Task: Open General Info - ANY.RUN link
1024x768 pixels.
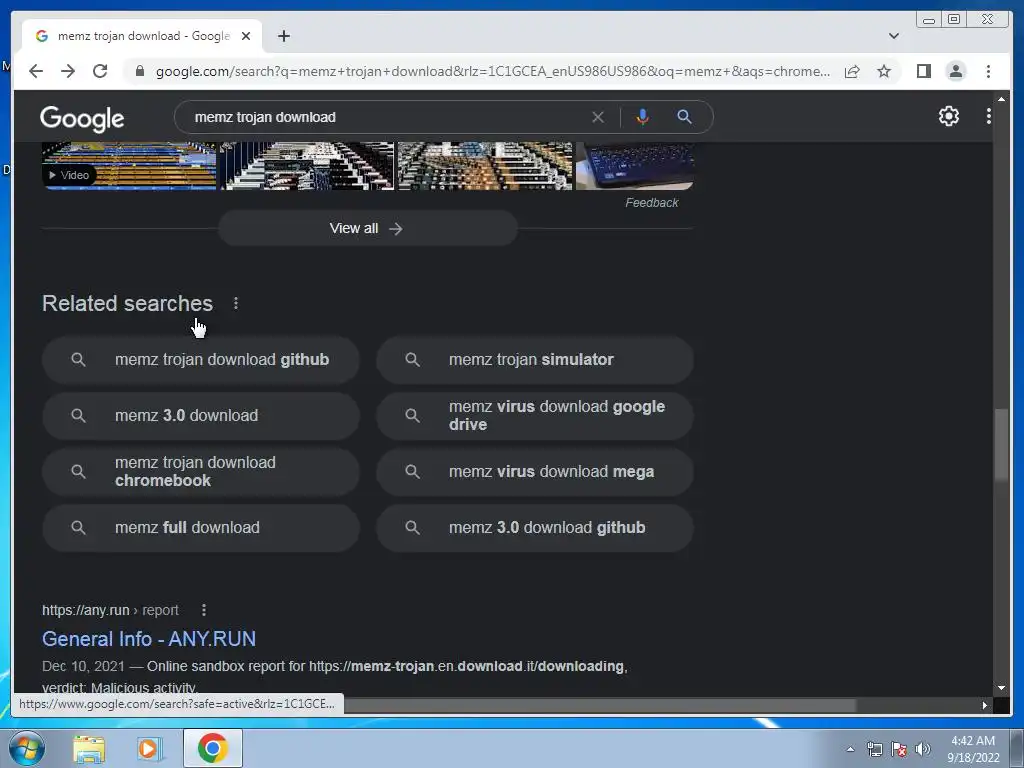Action: coord(149,639)
